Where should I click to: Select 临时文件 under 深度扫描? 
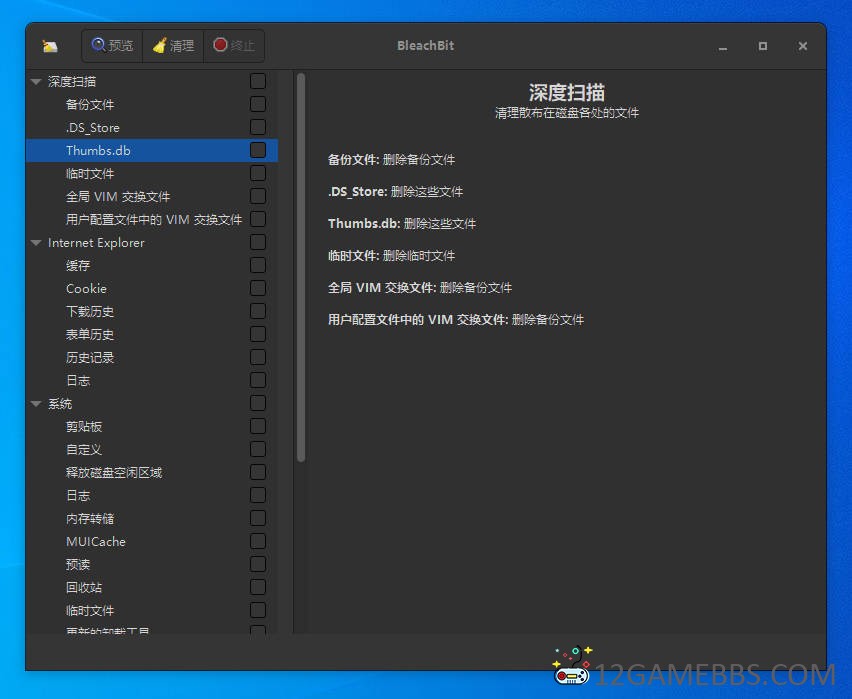point(152,173)
